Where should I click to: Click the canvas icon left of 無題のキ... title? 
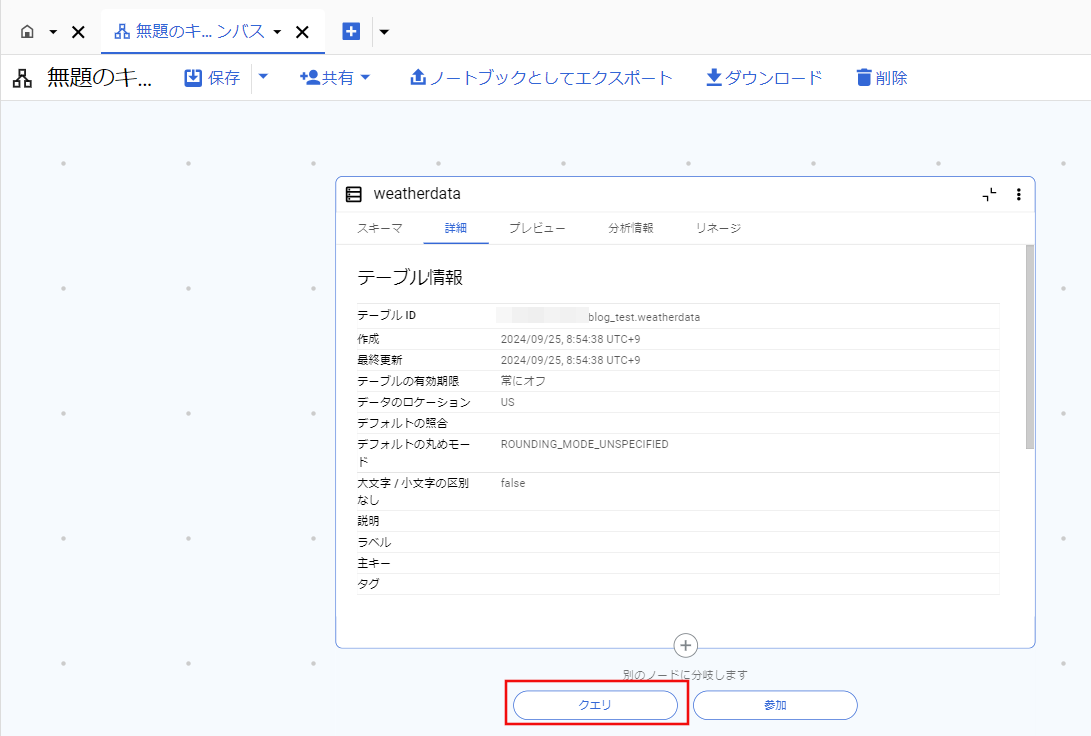[21, 77]
